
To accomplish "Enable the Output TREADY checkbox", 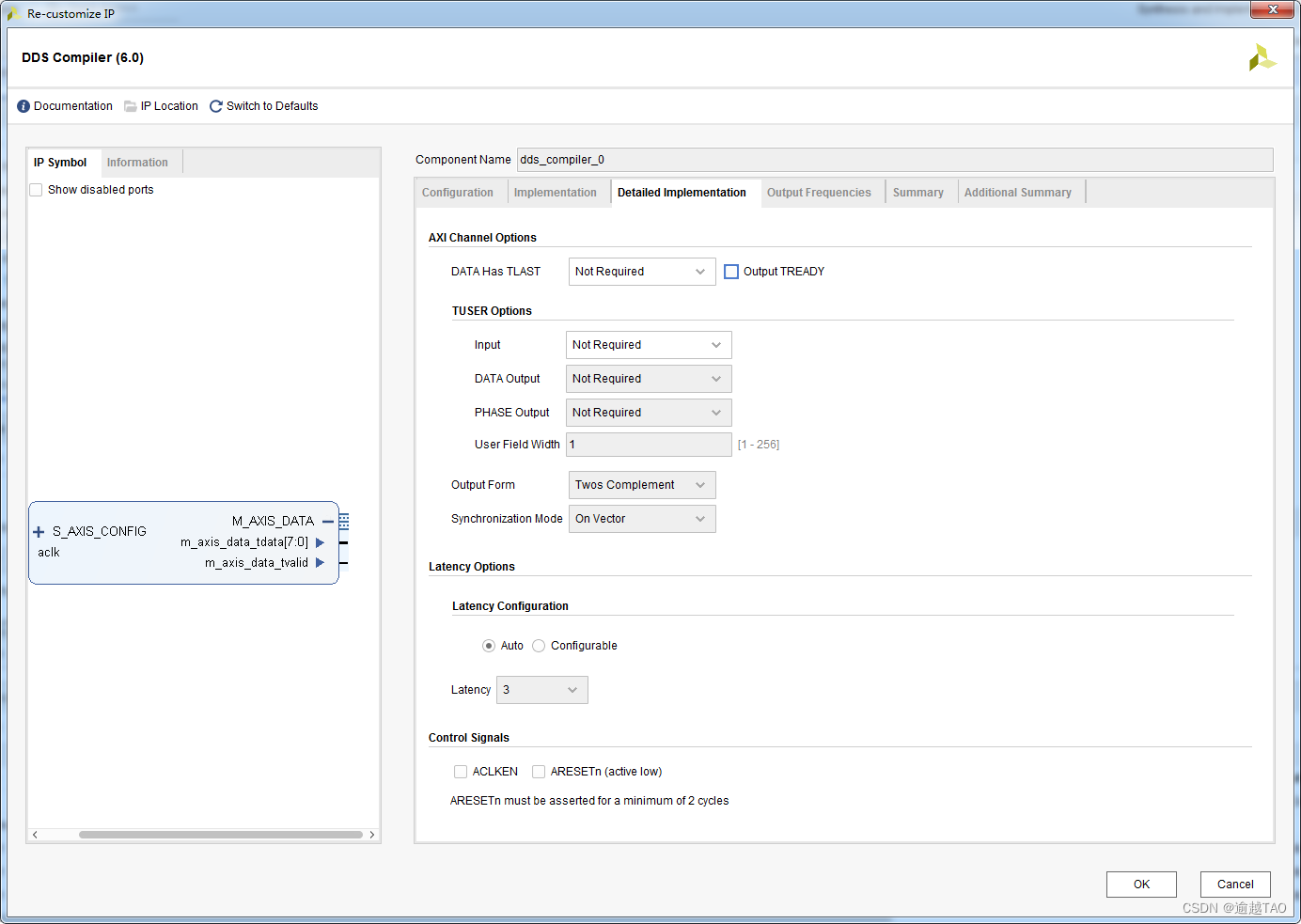I will [731, 272].
